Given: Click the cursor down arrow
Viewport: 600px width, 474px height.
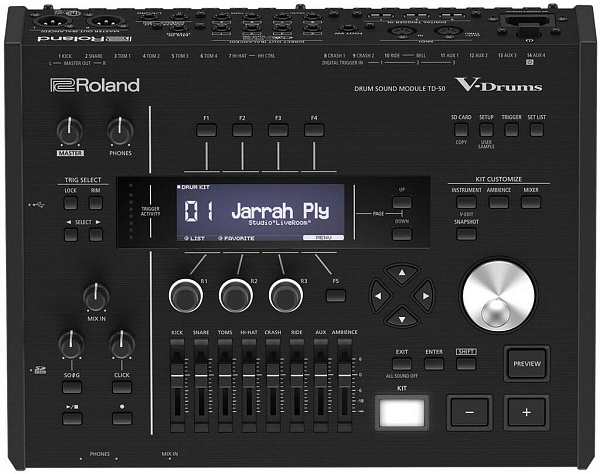Looking at the screenshot, I should pyautogui.click(x=402, y=318).
